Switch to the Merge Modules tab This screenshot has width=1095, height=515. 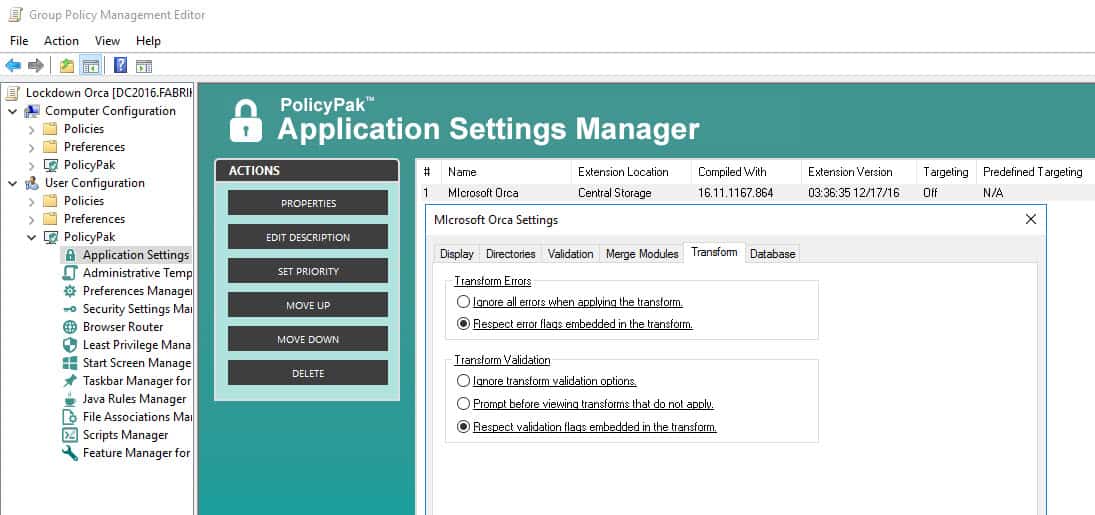tap(642, 254)
